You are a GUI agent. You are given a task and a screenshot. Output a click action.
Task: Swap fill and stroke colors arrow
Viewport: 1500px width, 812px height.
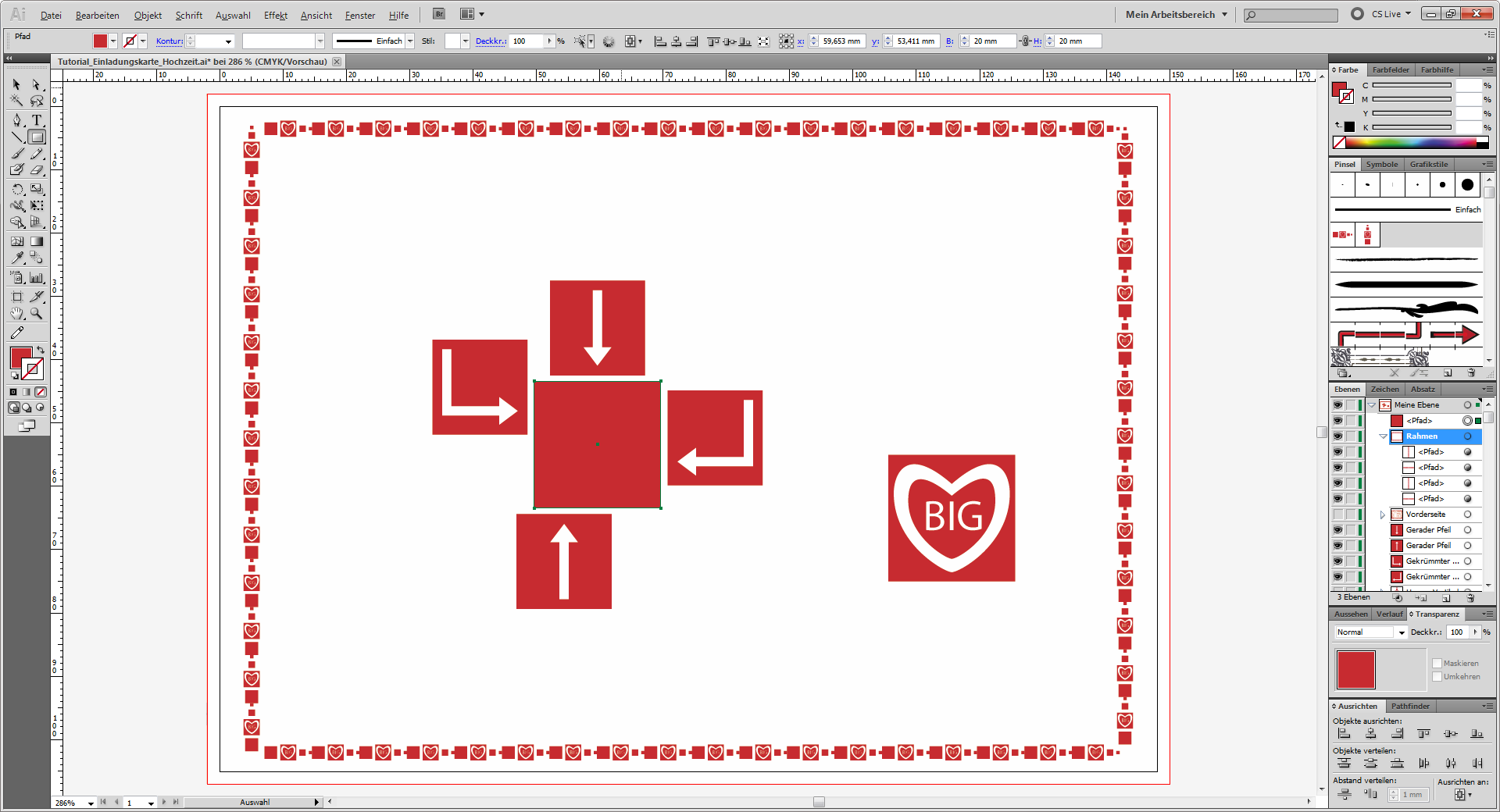coord(41,351)
